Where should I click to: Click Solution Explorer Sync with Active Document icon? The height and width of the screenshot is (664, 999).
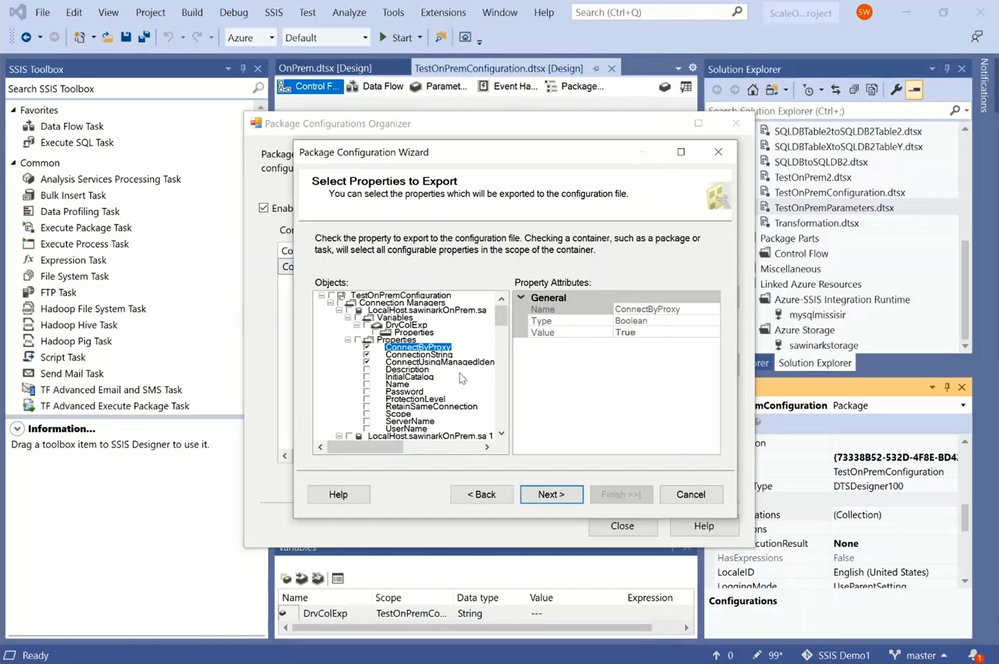pyautogui.click(x=835, y=90)
